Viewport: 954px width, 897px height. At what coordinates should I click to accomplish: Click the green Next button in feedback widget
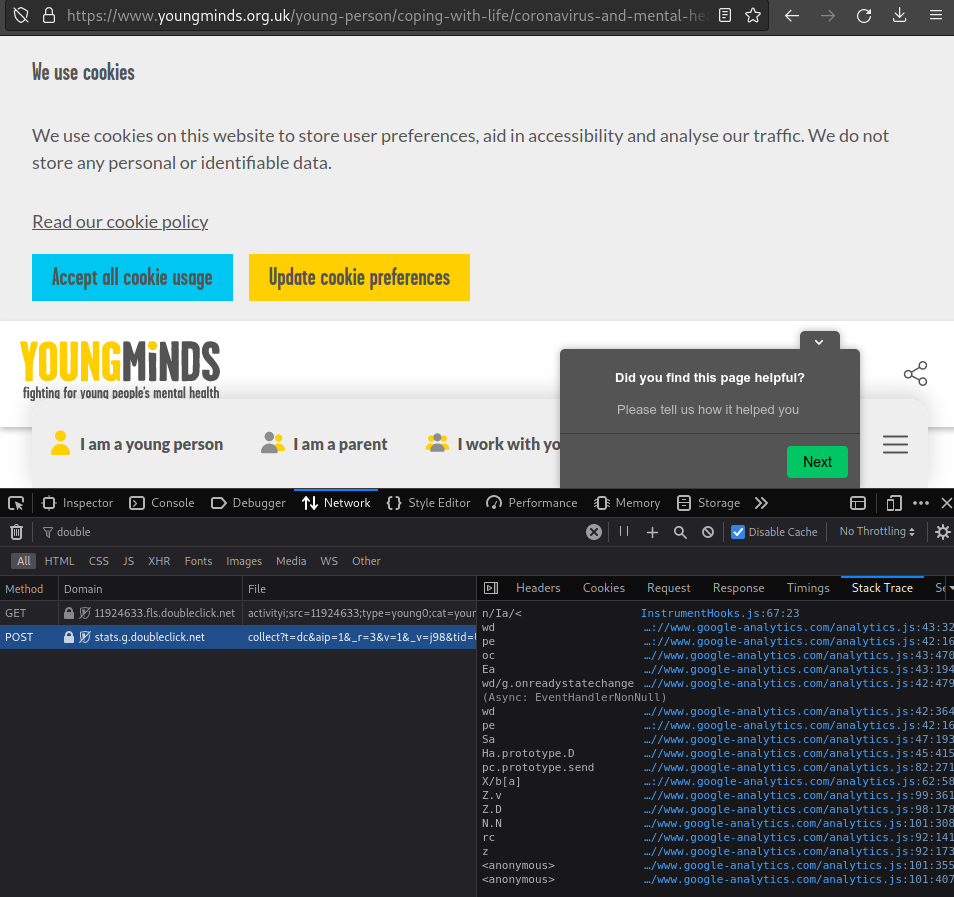tap(817, 462)
